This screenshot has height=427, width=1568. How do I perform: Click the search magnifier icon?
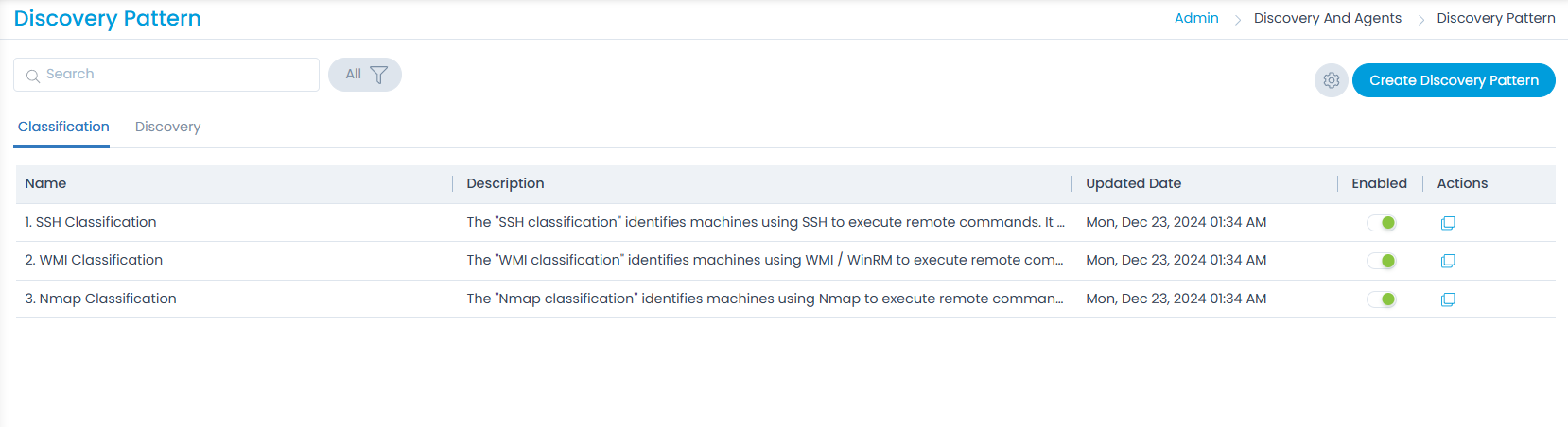coord(33,76)
